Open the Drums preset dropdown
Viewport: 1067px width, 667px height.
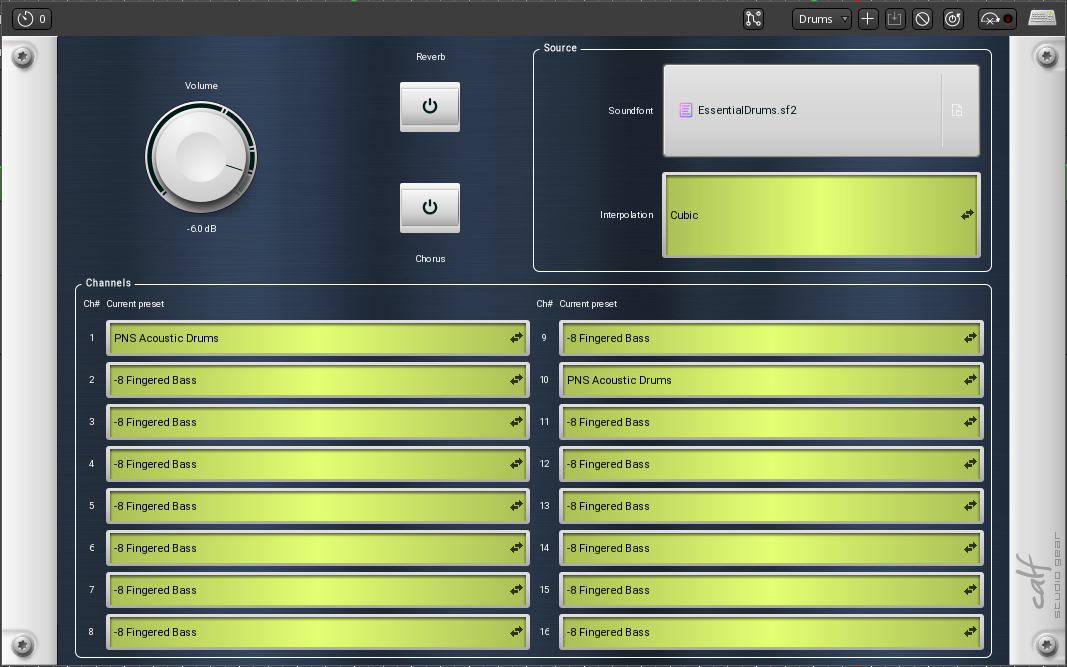tap(822, 19)
